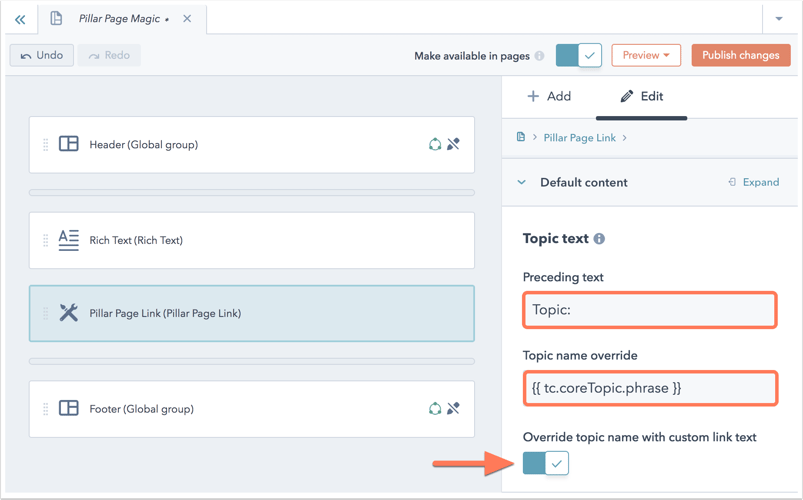
Task: Toggle Override topic name with custom link text
Action: point(545,463)
